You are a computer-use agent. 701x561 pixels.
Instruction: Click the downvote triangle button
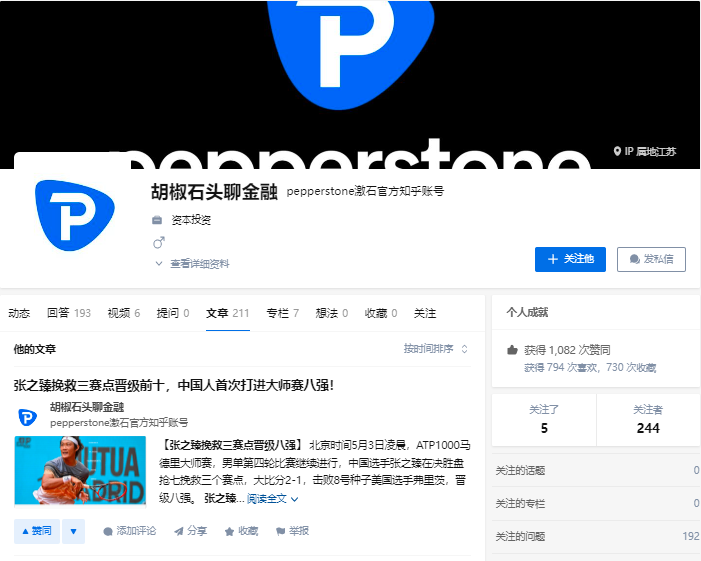73,531
